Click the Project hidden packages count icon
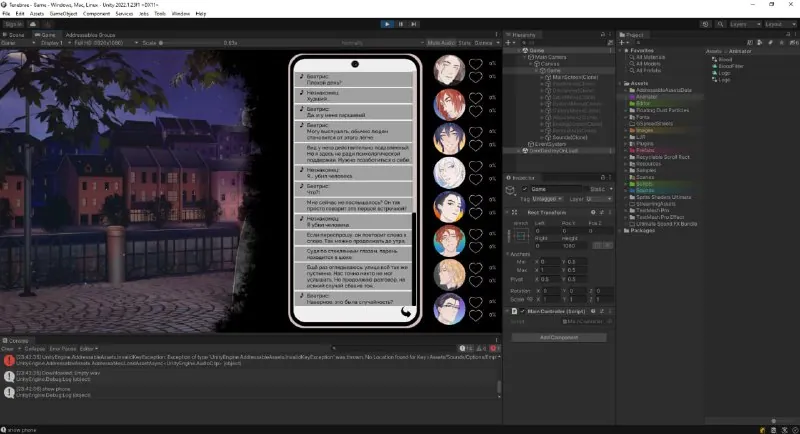This screenshot has height=434, width=800. click(x=793, y=43)
